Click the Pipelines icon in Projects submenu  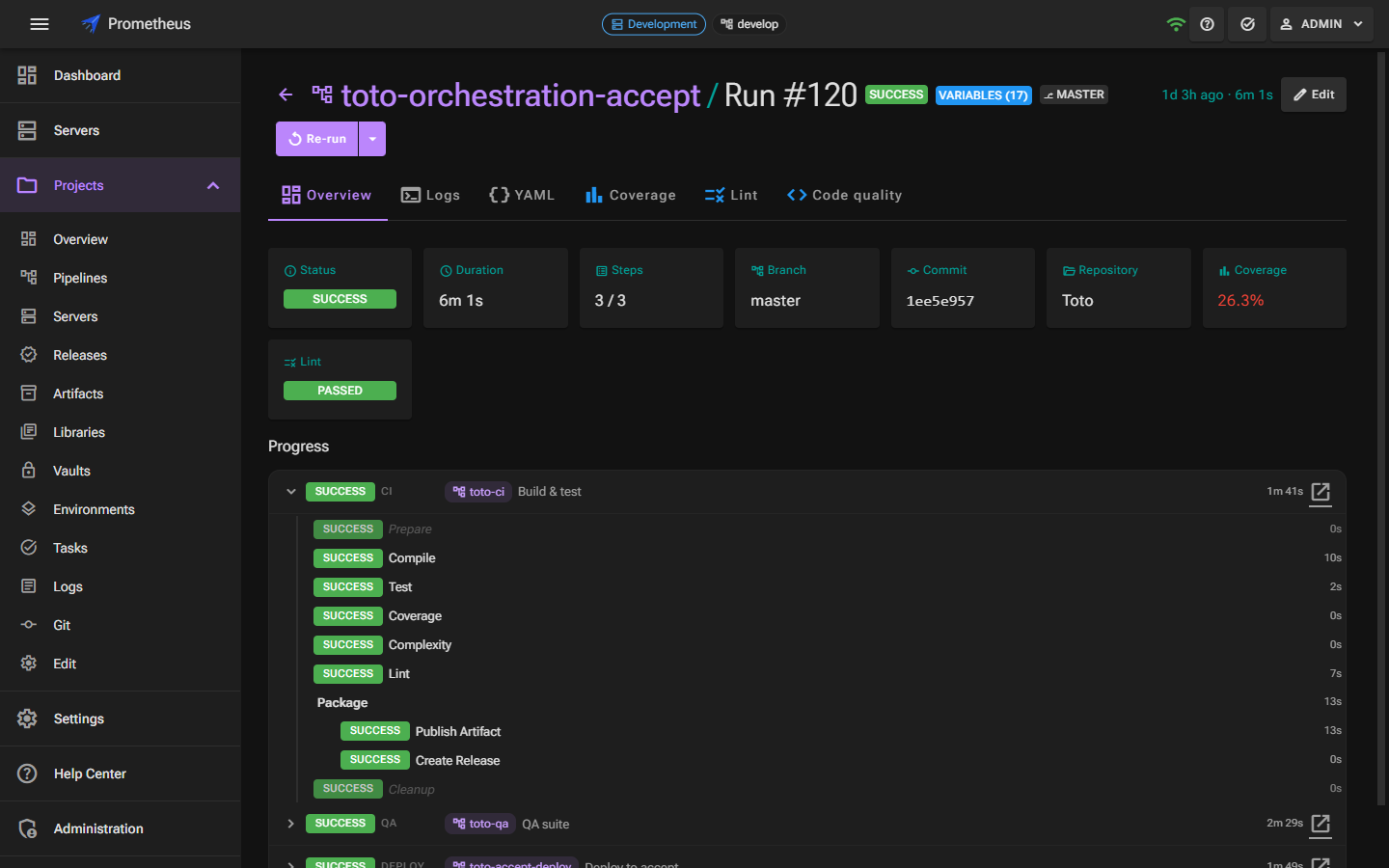click(x=29, y=278)
